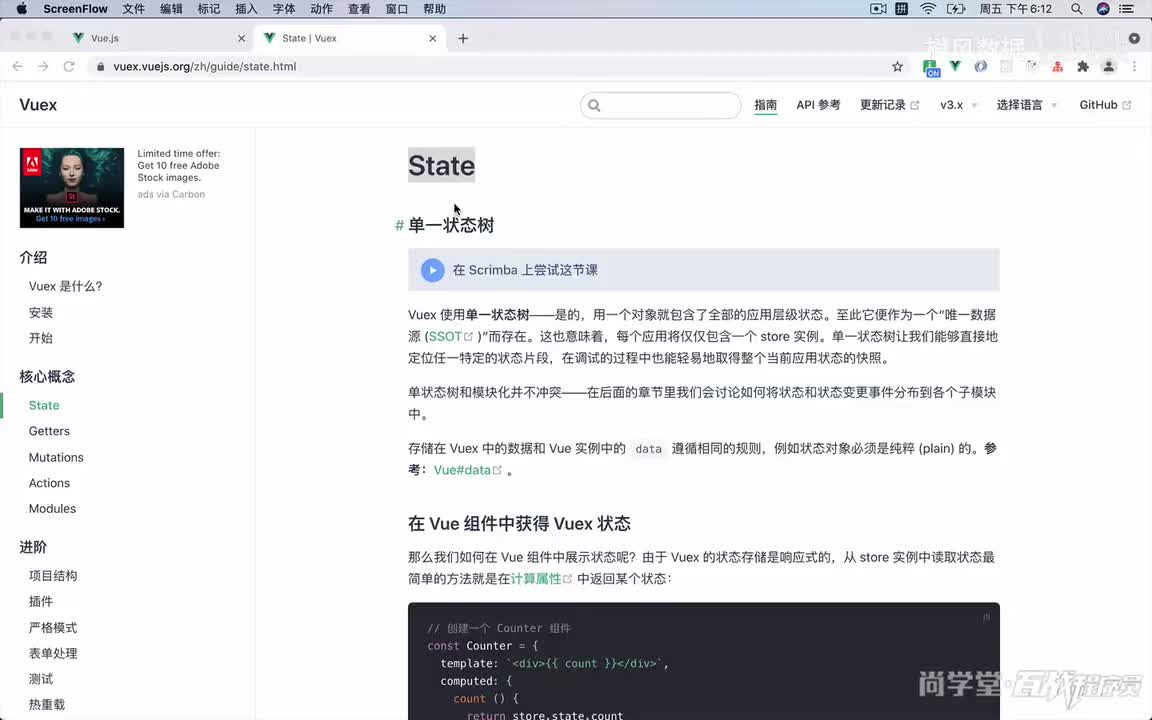Viewport: 1152px width, 720px height.
Task: Play the Scrimba lesson button
Action: click(433, 270)
